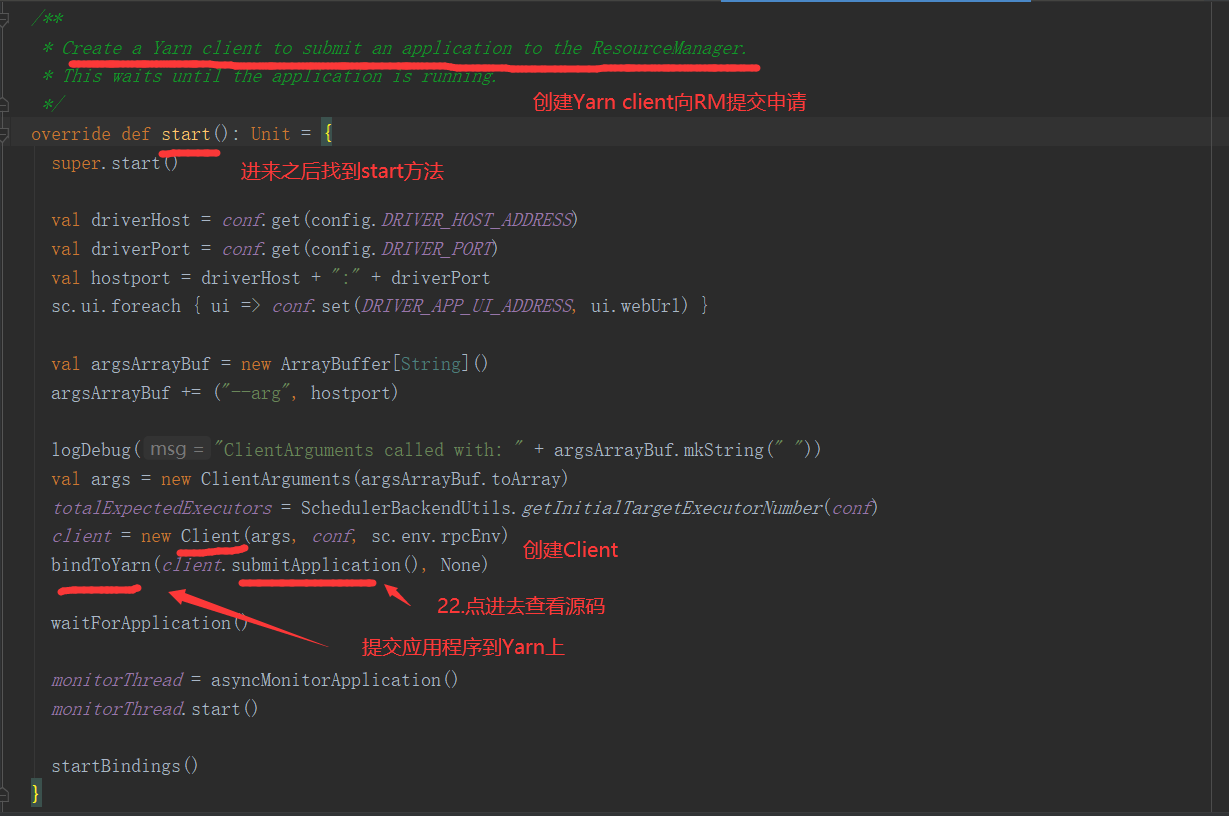Image resolution: width=1229 pixels, height=816 pixels.
Task: Click the 'driverHost' variable declaration
Action: (140, 220)
